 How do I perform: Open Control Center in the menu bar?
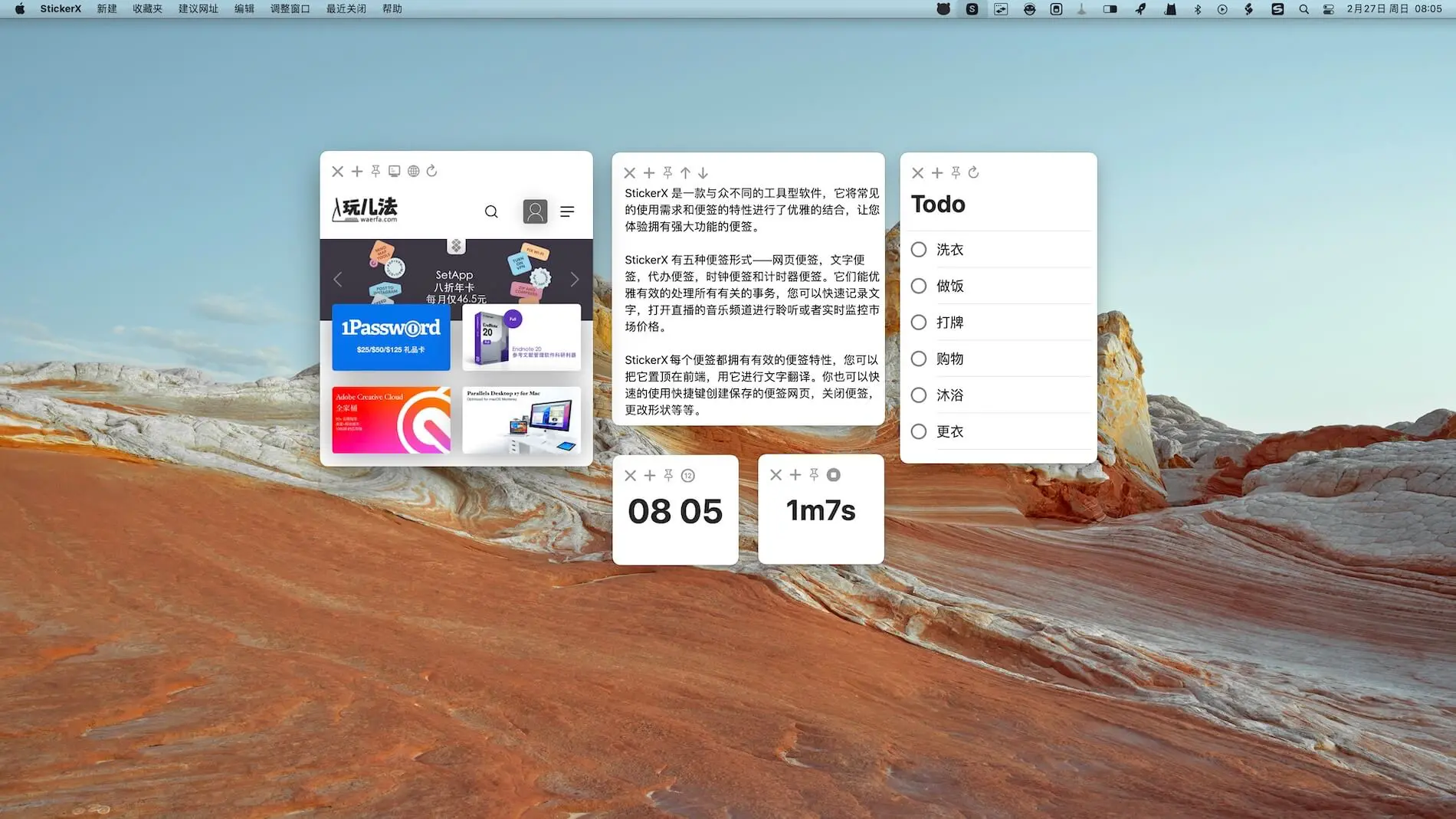point(1329,9)
